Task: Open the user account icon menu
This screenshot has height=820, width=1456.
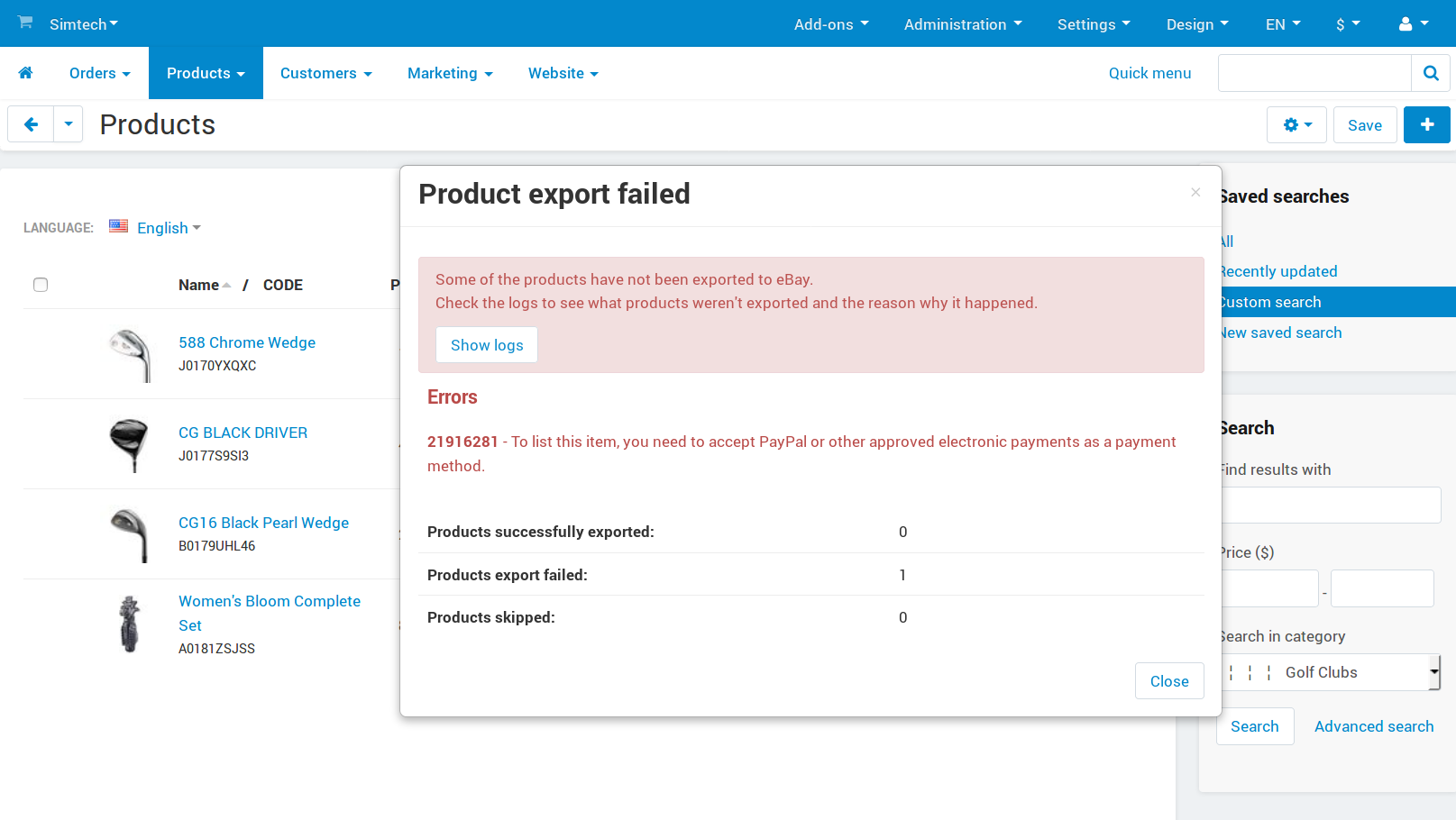Action: point(1413,24)
